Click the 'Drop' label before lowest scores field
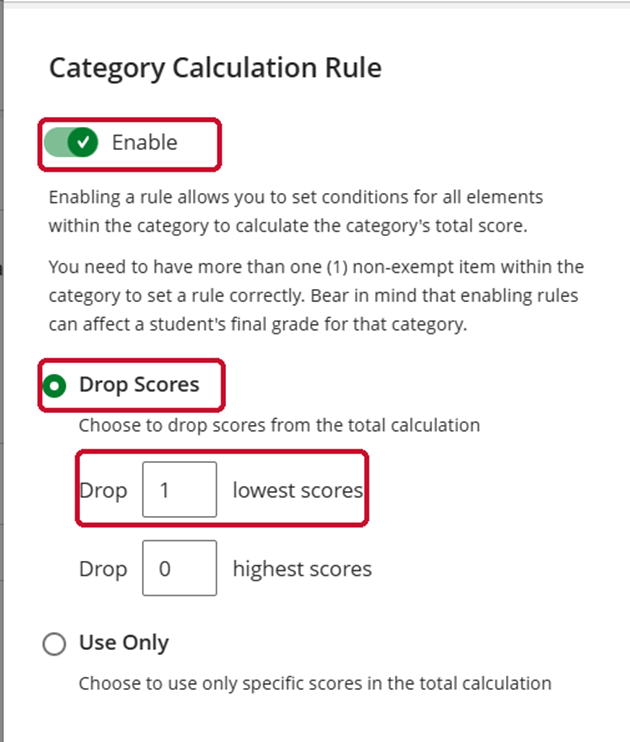630x742 pixels. click(103, 491)
